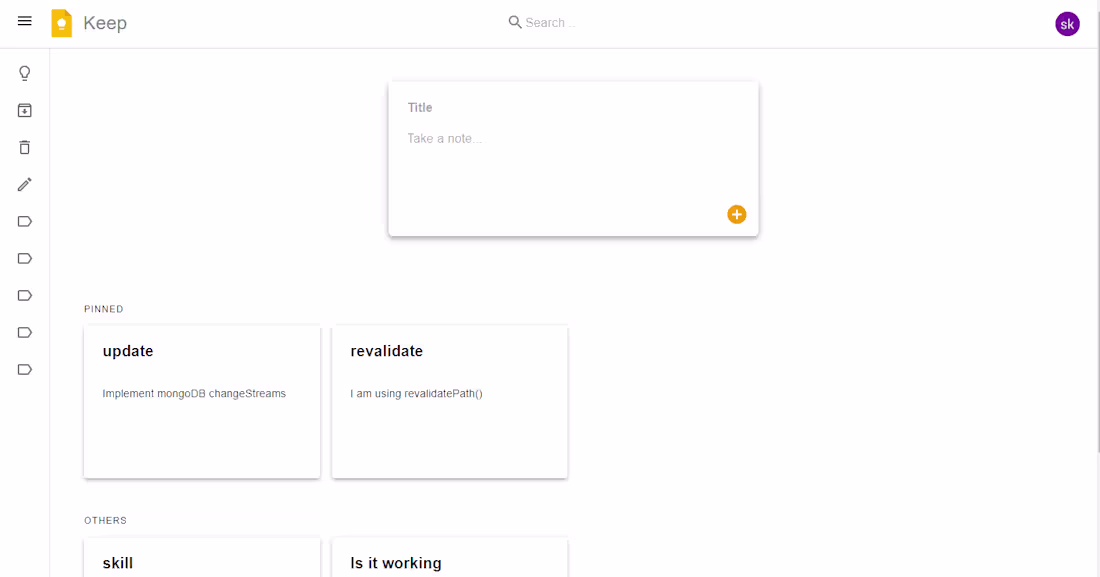Select the second label icon in sidebar
Screen dimensions: 1100x577
(24, 258)
